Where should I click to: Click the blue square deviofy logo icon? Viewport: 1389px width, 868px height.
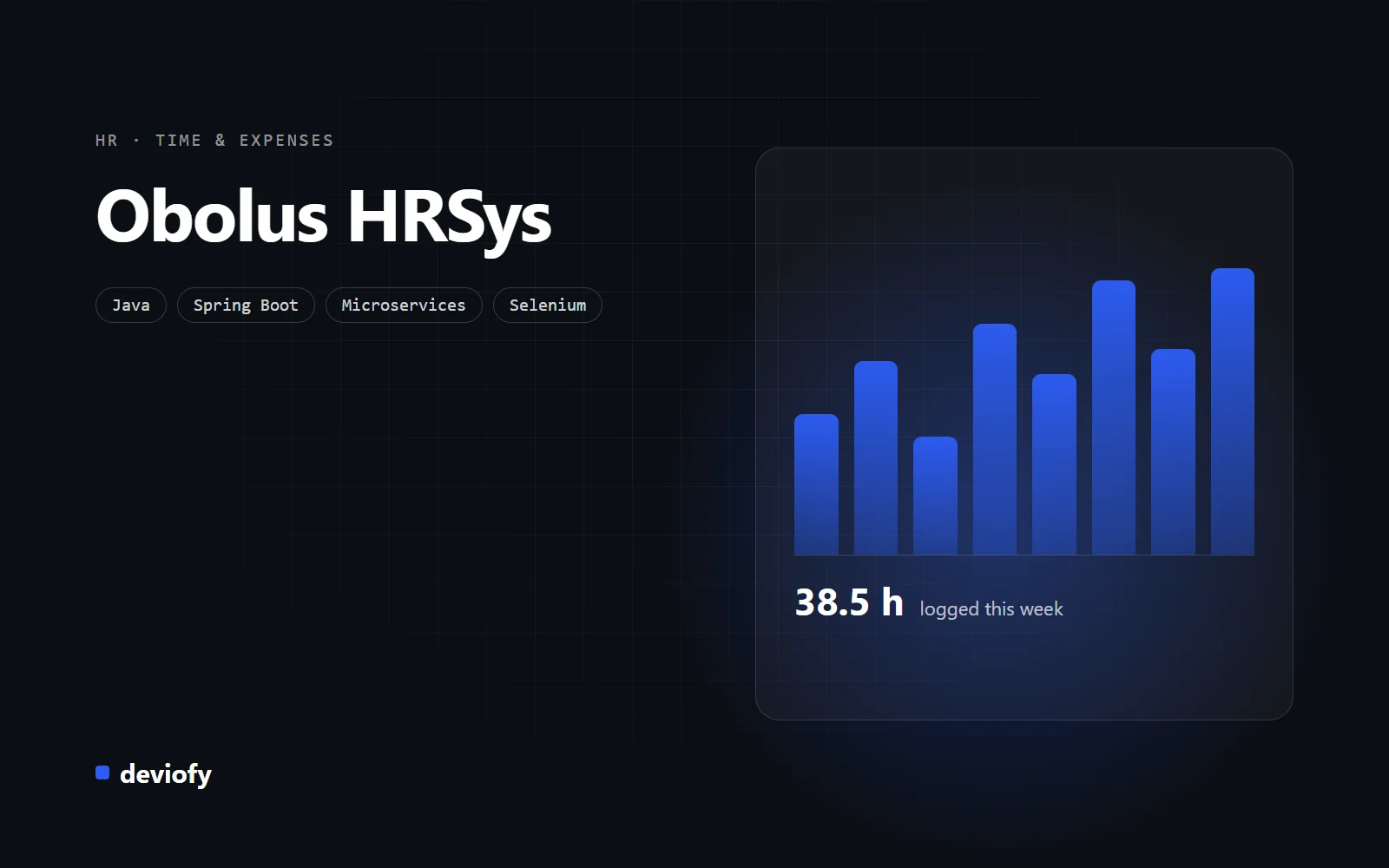(102, 773)
